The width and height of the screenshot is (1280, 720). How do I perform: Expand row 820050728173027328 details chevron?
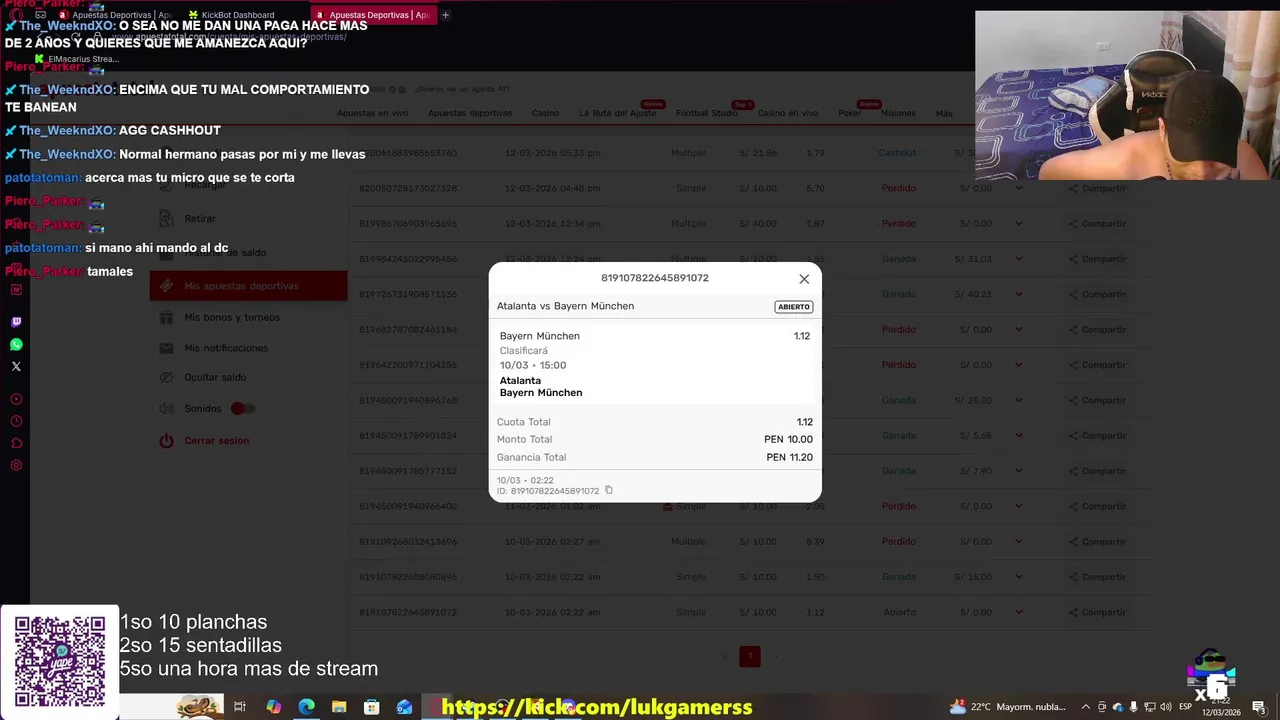pos(1019,188)
